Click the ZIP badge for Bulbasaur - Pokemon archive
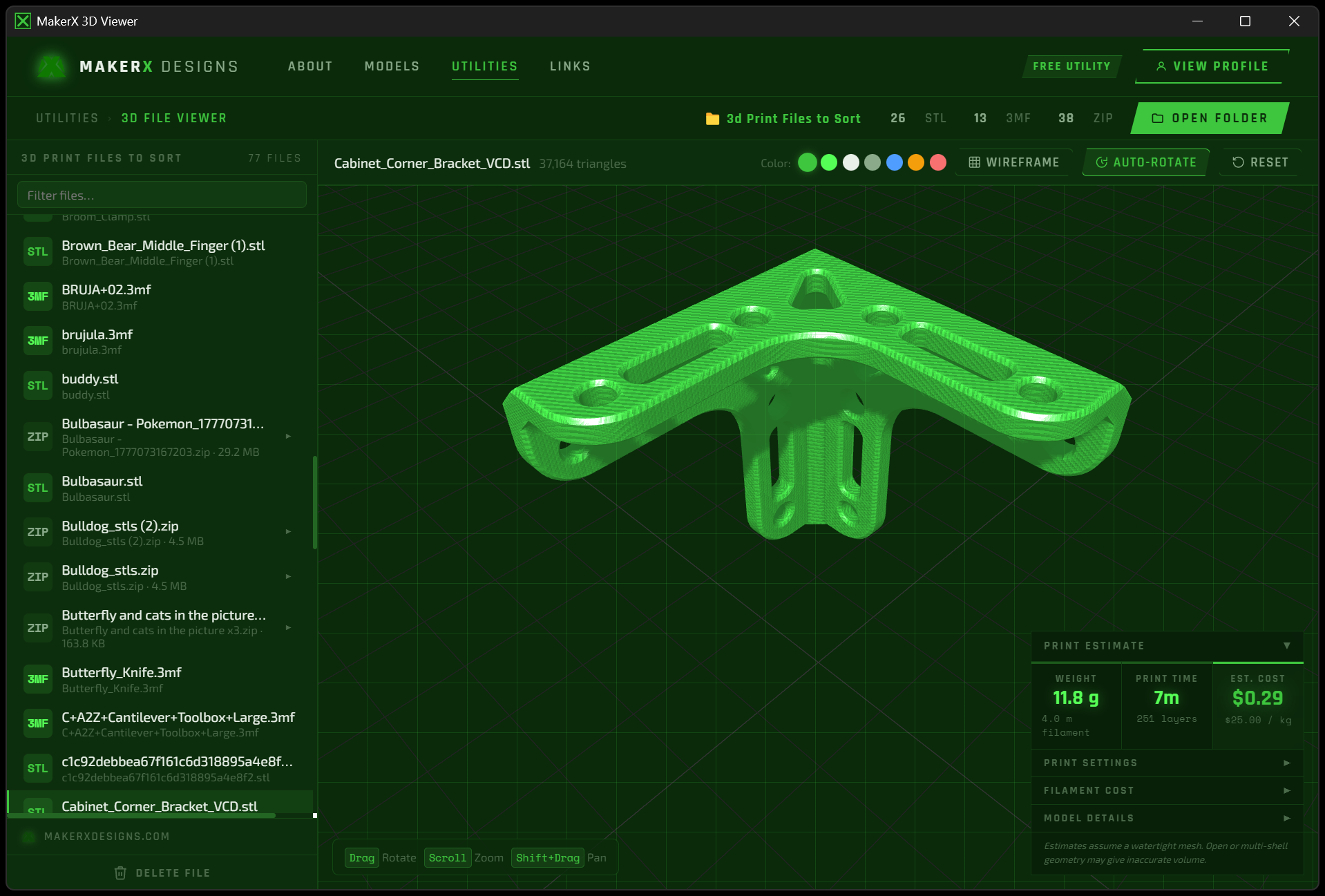 point(38,437)
